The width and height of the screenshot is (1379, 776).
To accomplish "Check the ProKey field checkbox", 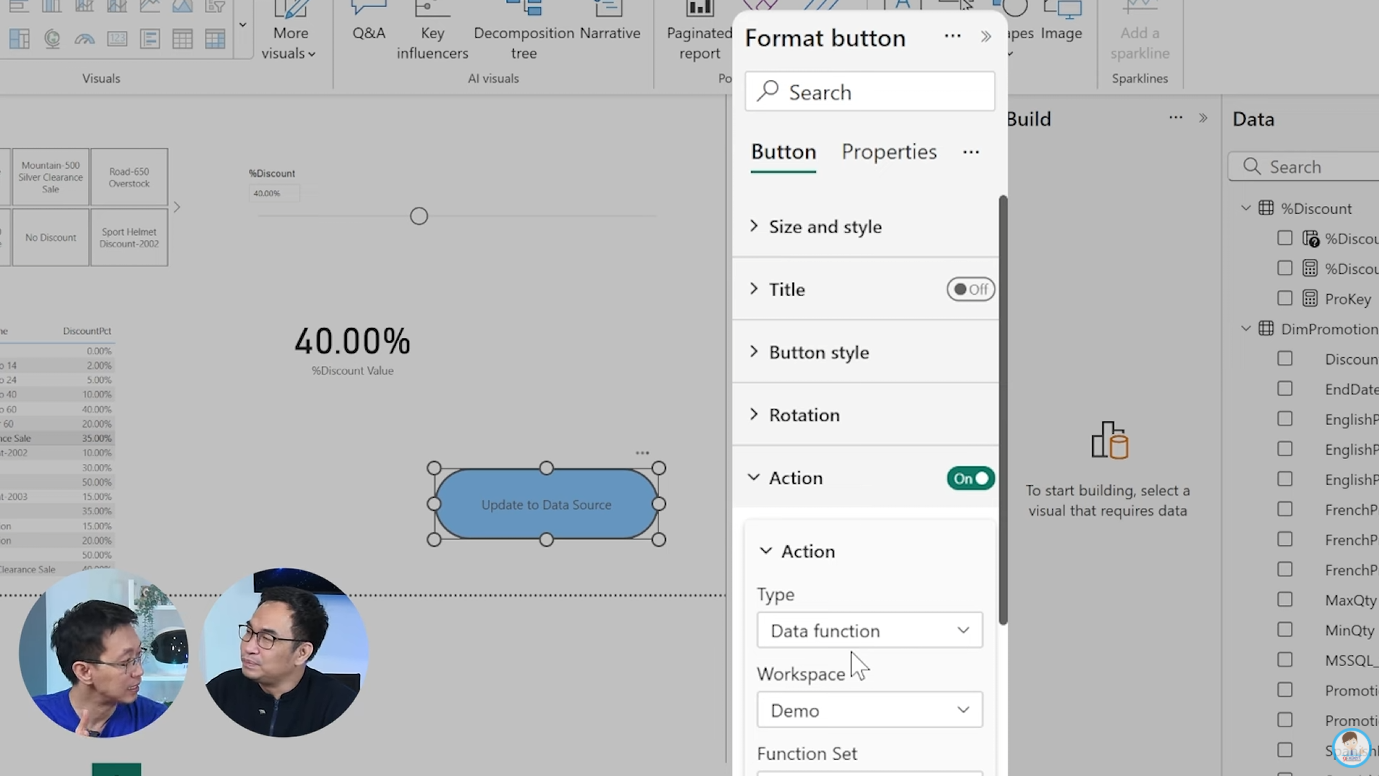I will (1285, 298).
